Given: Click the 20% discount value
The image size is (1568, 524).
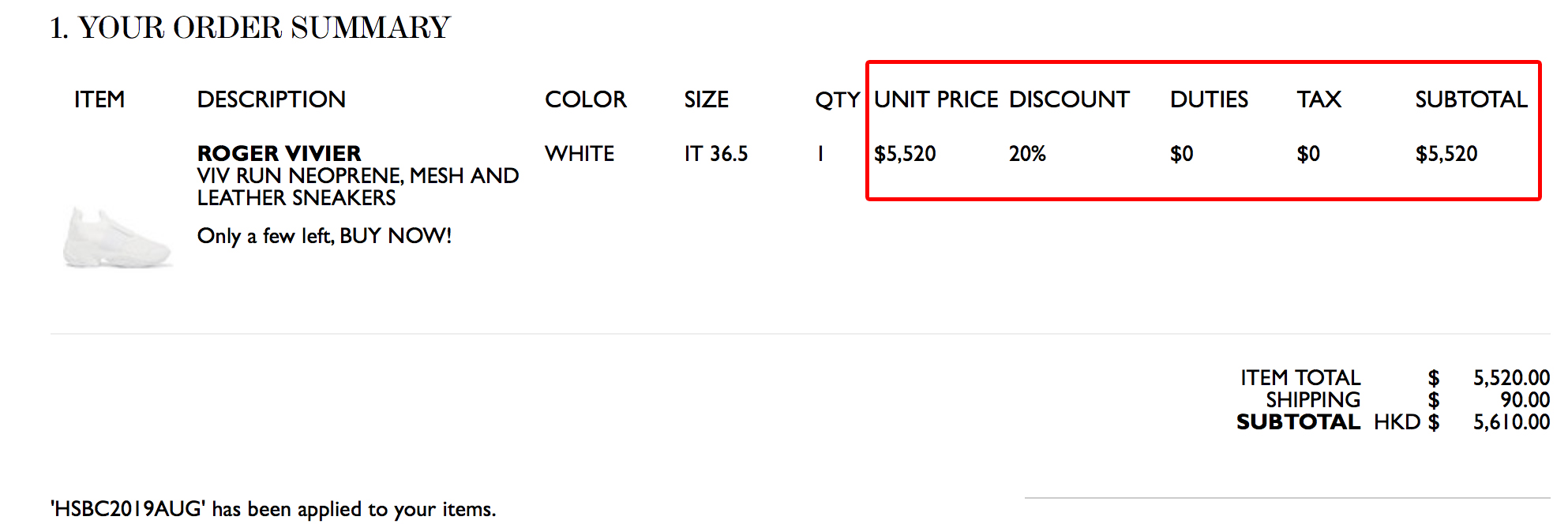Looking at the screenshot, I should 1027,153.
